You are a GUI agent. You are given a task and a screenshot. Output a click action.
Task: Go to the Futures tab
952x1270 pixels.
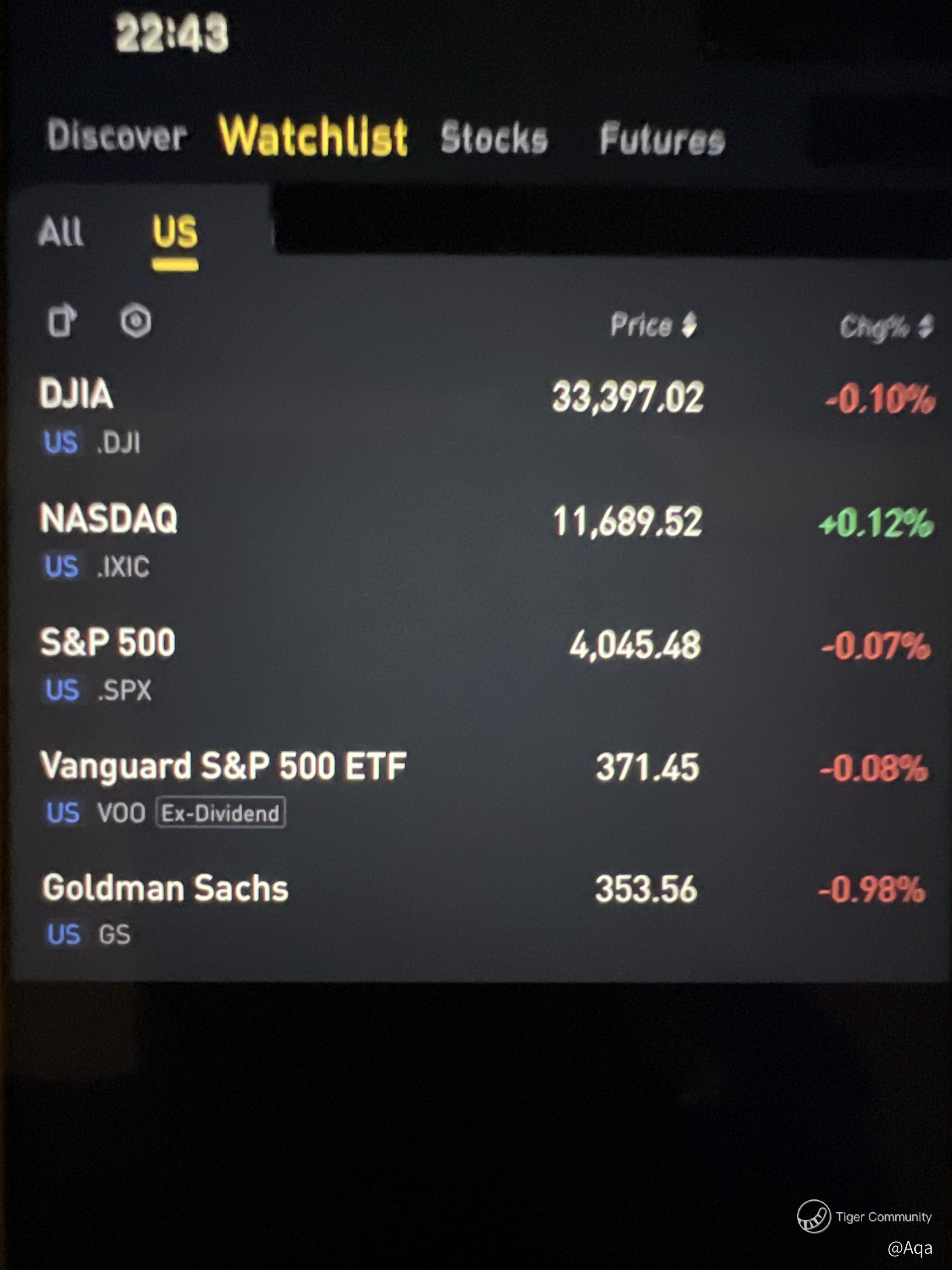(x=662, y=140)
